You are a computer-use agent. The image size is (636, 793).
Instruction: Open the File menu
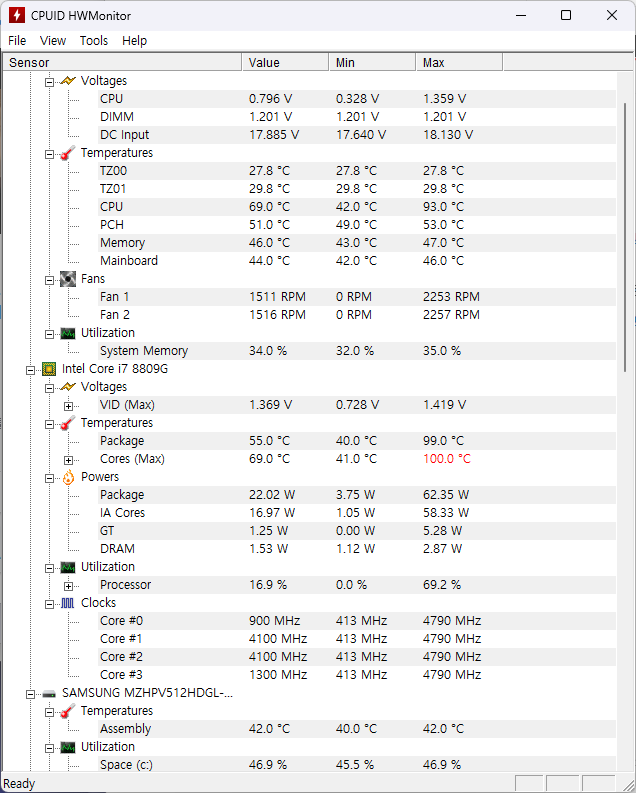pos(17,40)
